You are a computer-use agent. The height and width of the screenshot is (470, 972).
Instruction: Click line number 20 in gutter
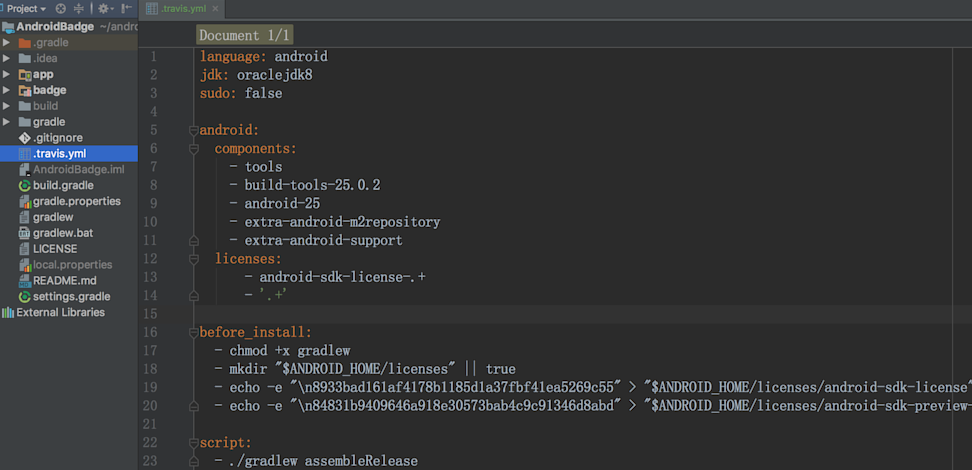pyautogui.click(x=149, y=406)
